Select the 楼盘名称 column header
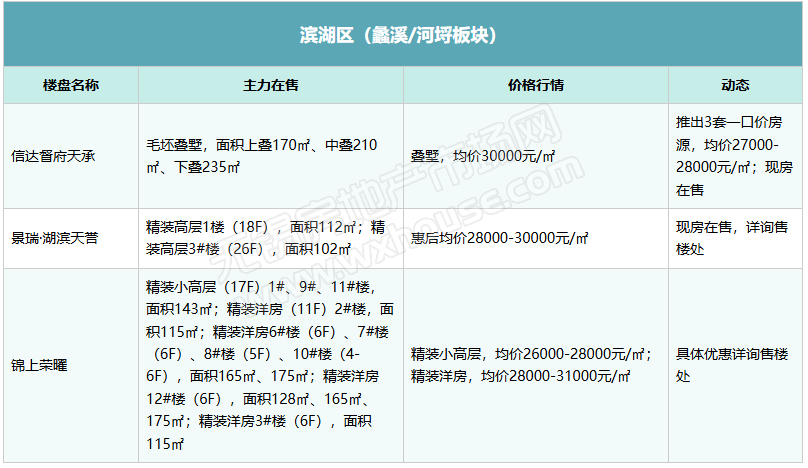This screenshot has width=808, height=468. (70, 85)
